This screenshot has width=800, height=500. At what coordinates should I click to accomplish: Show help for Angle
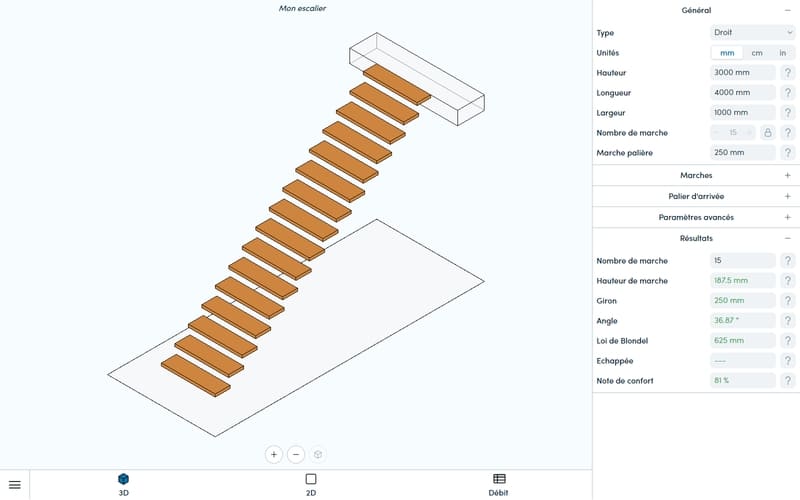pos(788,320)
